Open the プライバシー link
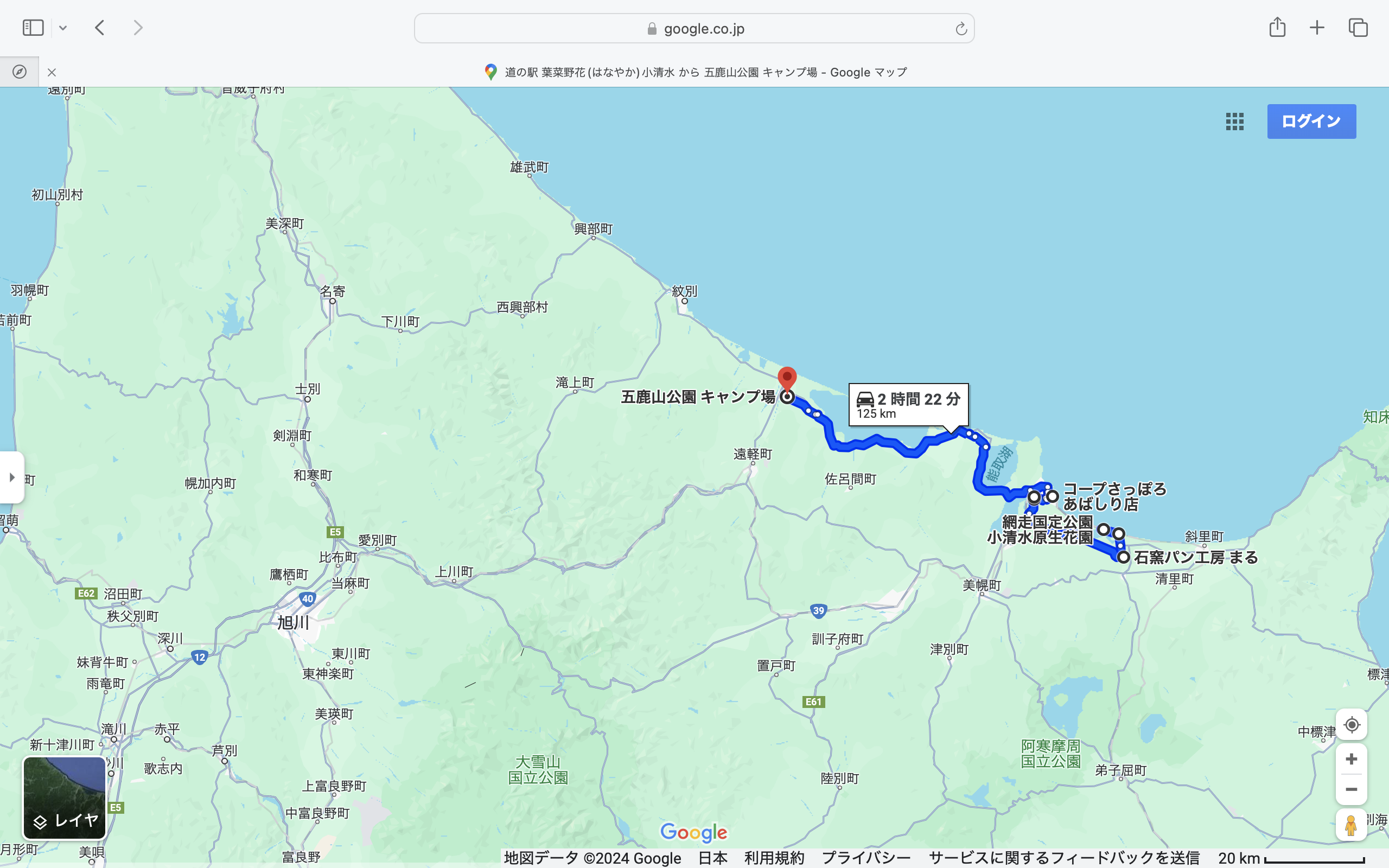 (865, 858)
